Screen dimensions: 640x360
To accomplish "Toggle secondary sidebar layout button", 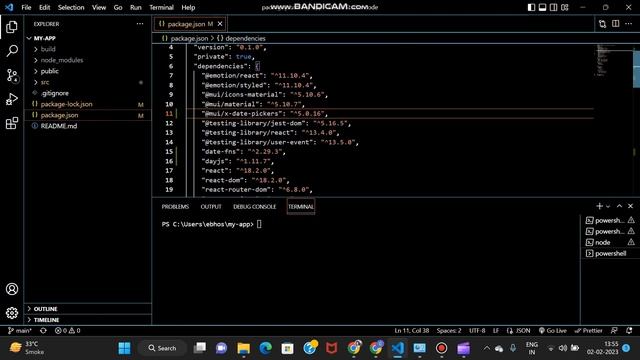I will [553, 7].
